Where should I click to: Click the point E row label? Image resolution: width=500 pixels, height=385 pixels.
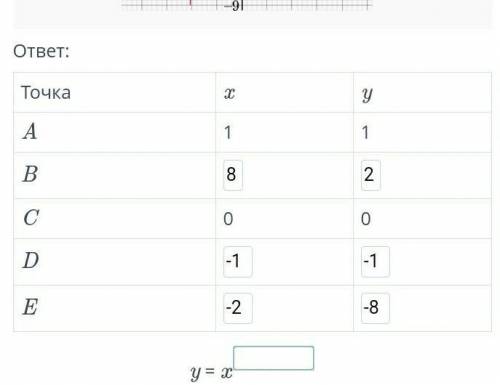click(x=30, y=307)
